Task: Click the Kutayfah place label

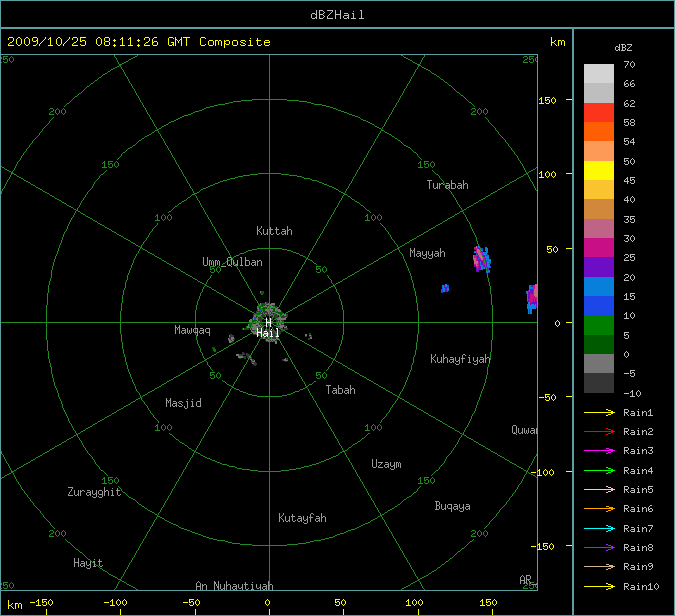Action: point(302,518)
